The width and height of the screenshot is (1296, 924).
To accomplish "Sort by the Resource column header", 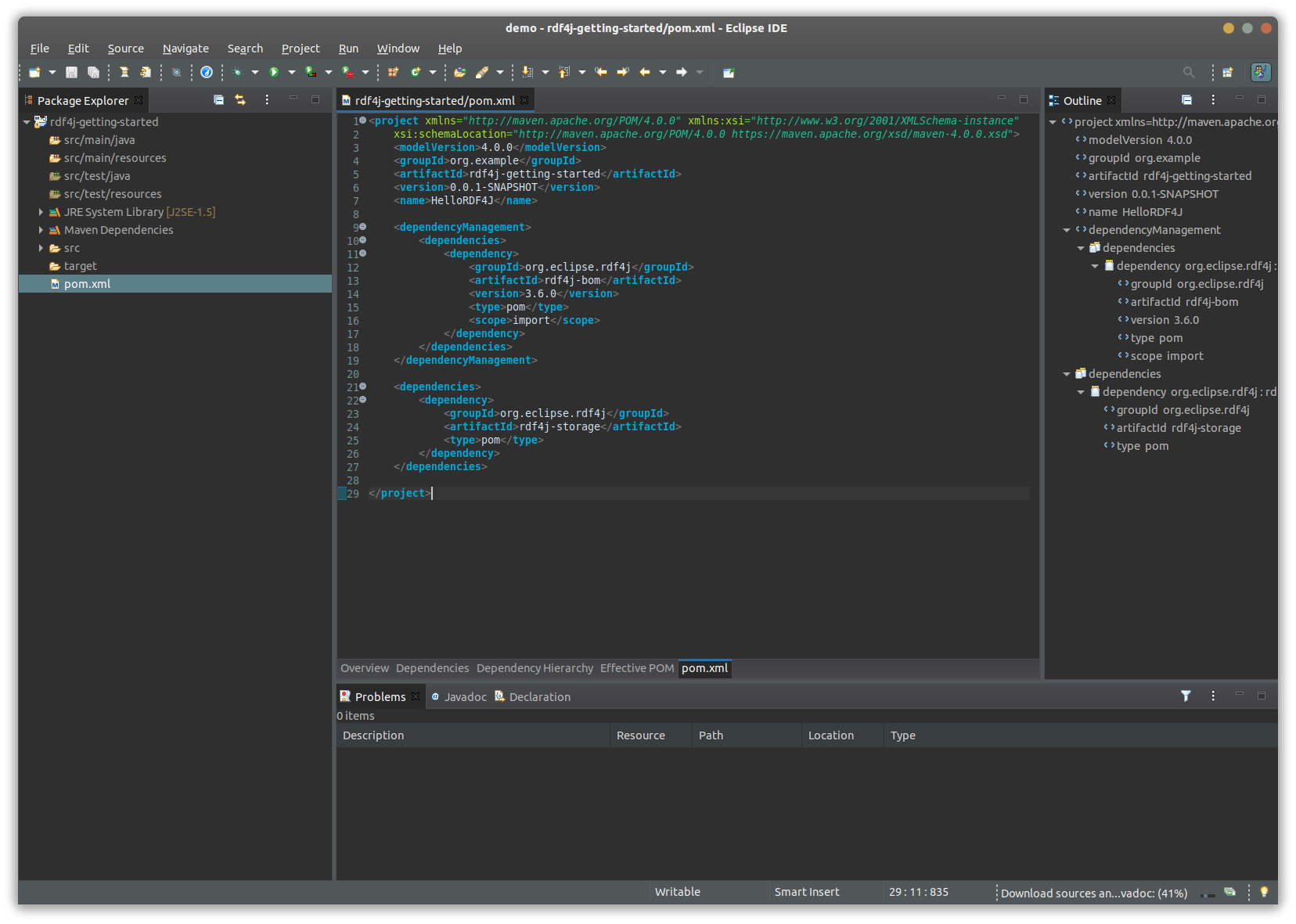I will (650, 735).
